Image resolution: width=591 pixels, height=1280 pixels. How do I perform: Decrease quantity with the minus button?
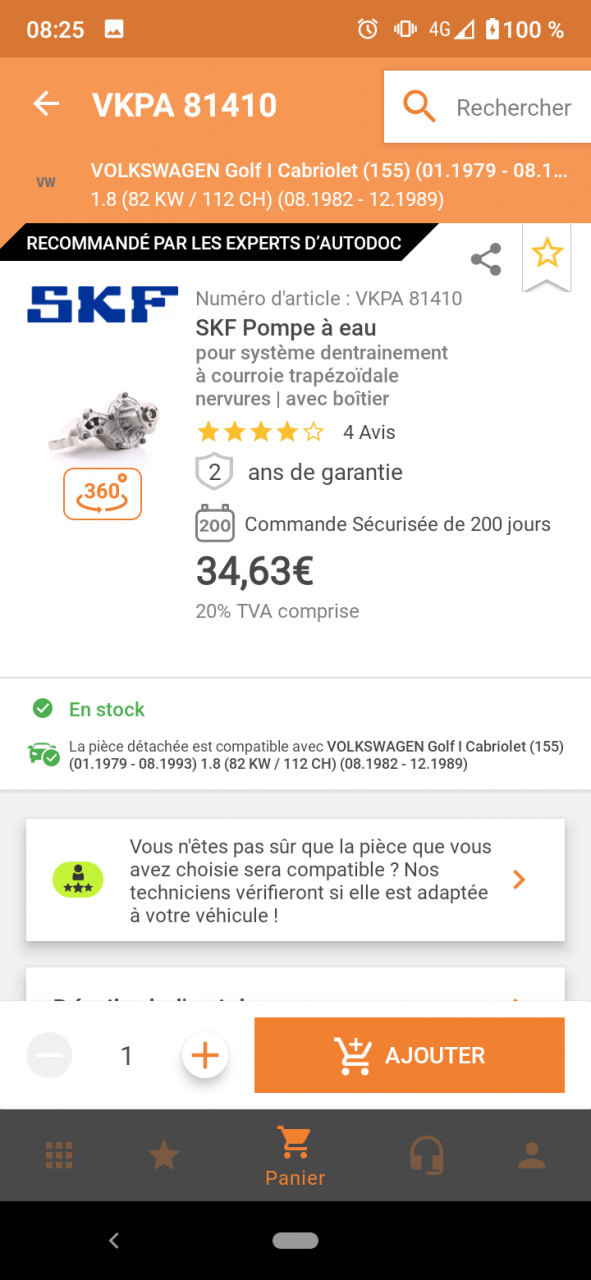pos(49,1055)
